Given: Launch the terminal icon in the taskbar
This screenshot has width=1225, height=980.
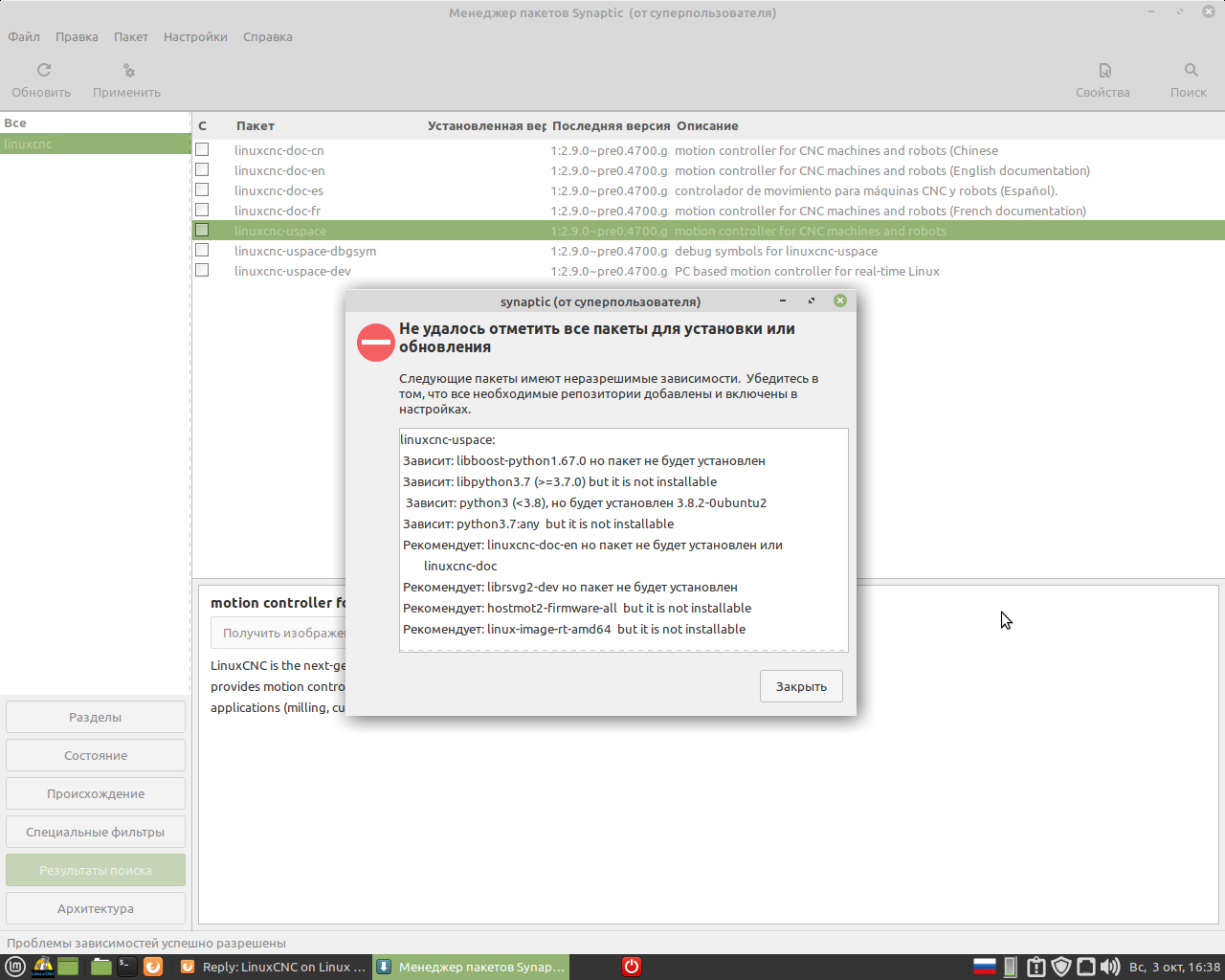Looking at the screenshot, I should pos(126,967).
